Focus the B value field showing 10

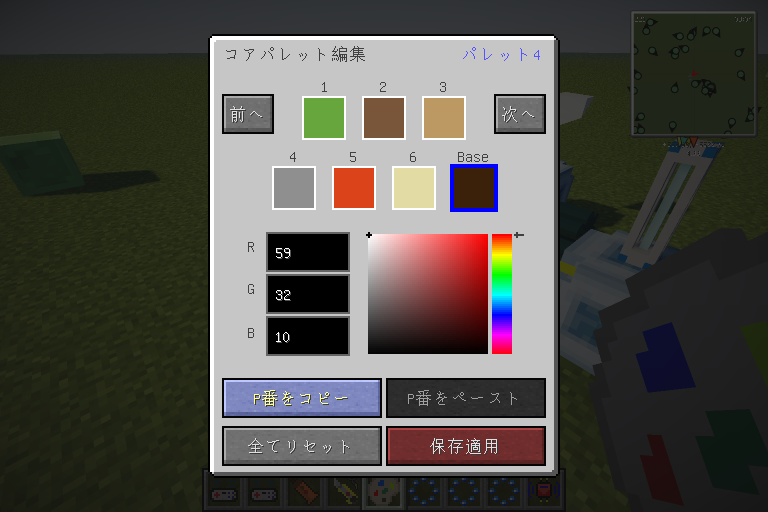tap(308, 336)
